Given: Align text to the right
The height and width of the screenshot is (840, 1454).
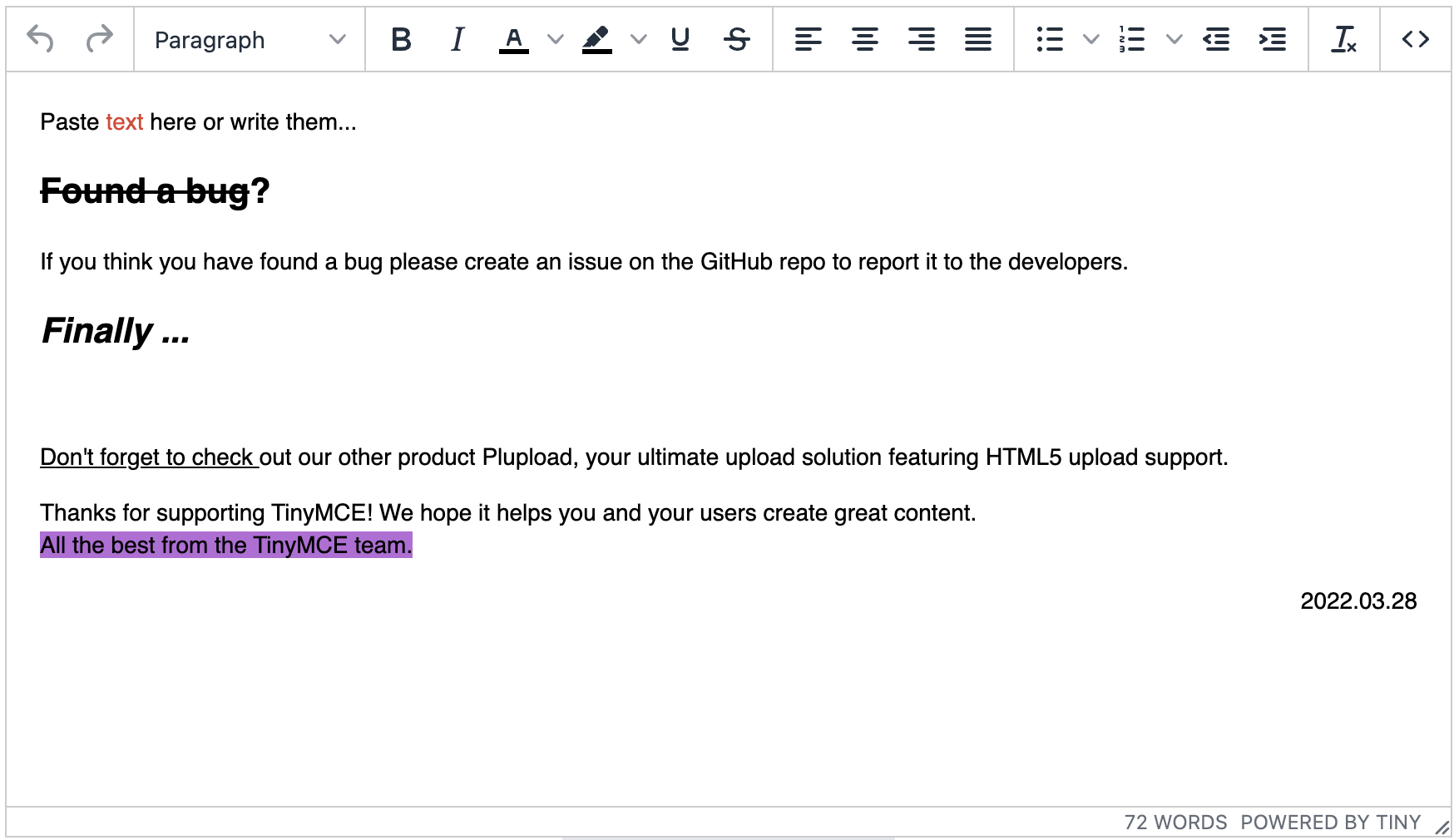Looking at the screenshot, I should (922, 39).
